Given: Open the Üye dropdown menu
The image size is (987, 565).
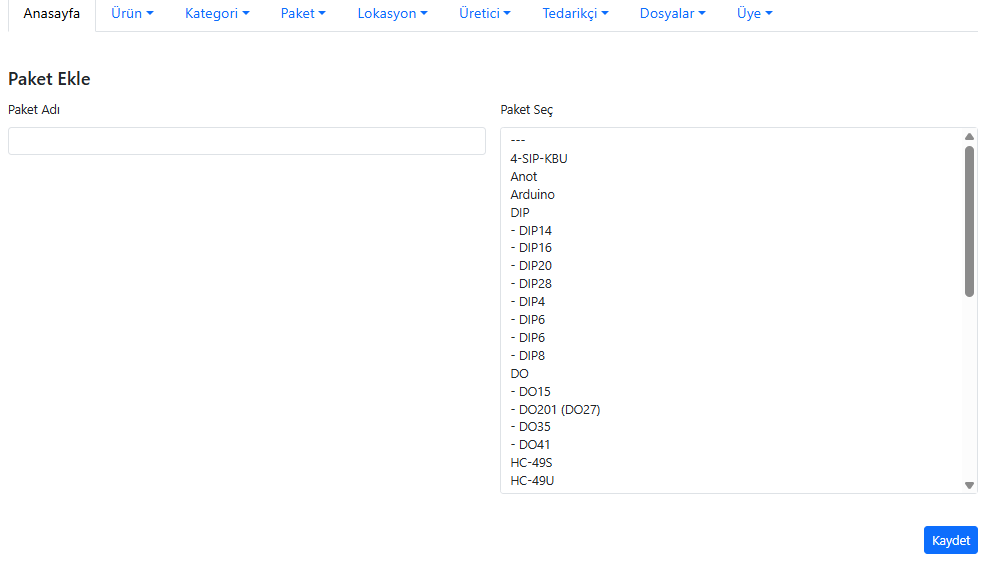Looking at the screenshot, I should [754, 14].
